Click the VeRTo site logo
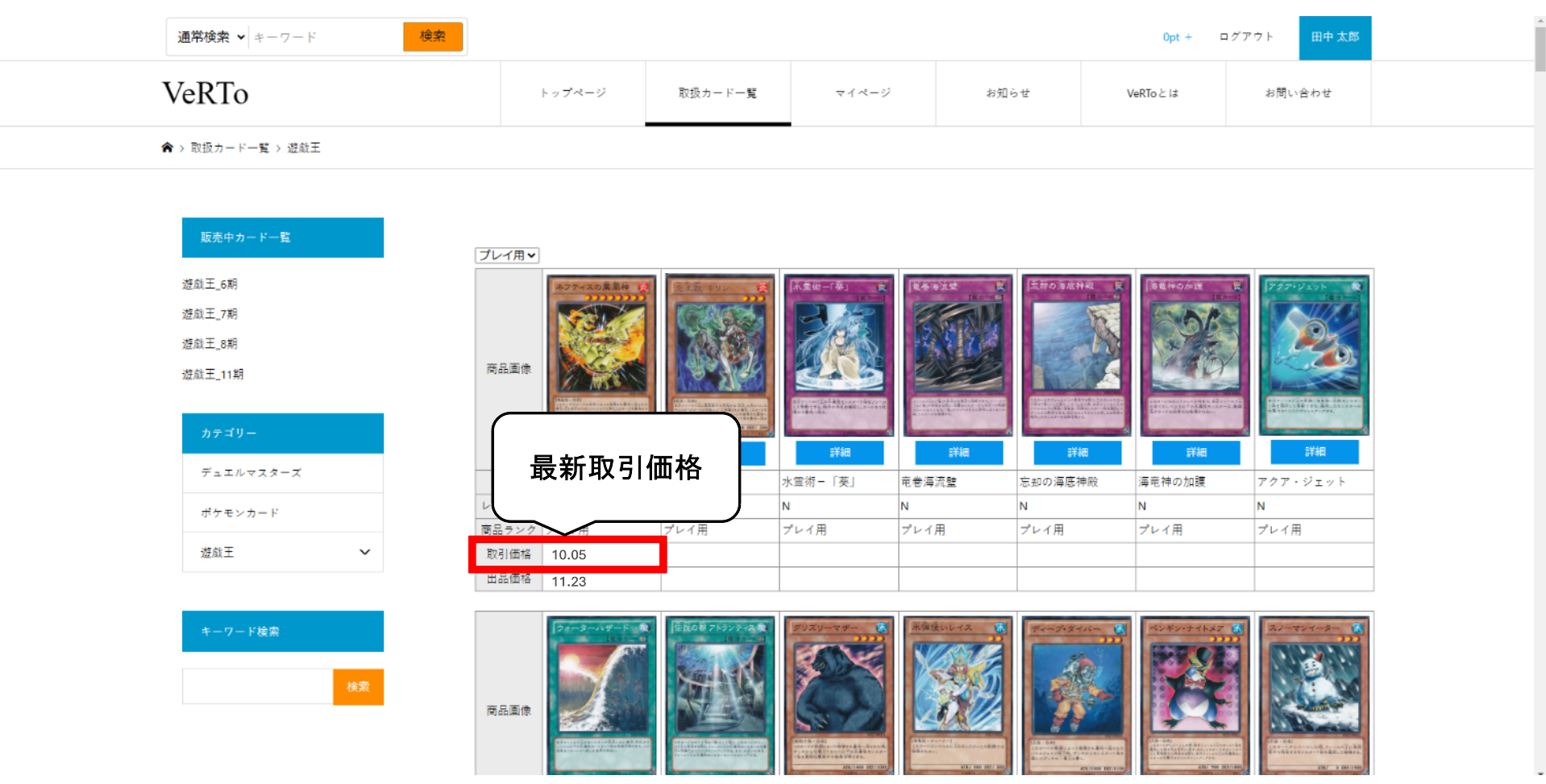The height and width of the screenshot is (784, 1546). coord(206,93)
